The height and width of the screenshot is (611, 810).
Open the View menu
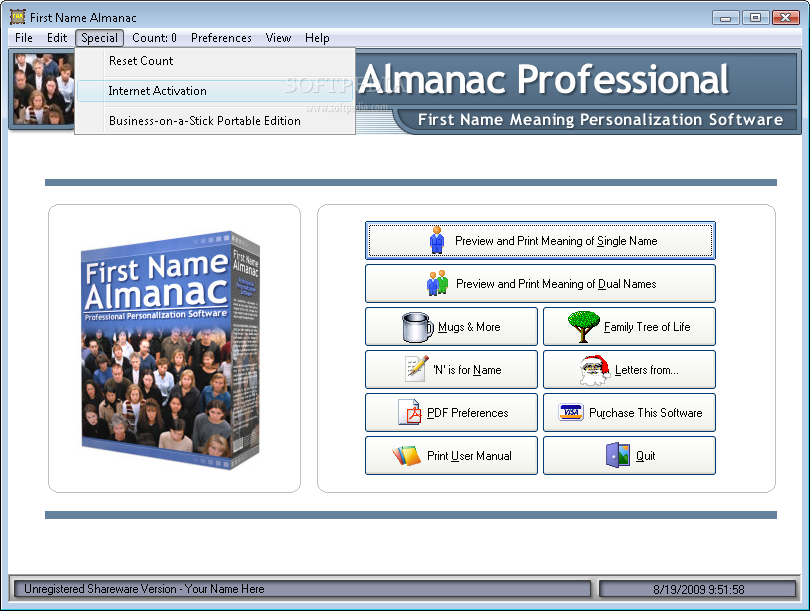(278, 38)
